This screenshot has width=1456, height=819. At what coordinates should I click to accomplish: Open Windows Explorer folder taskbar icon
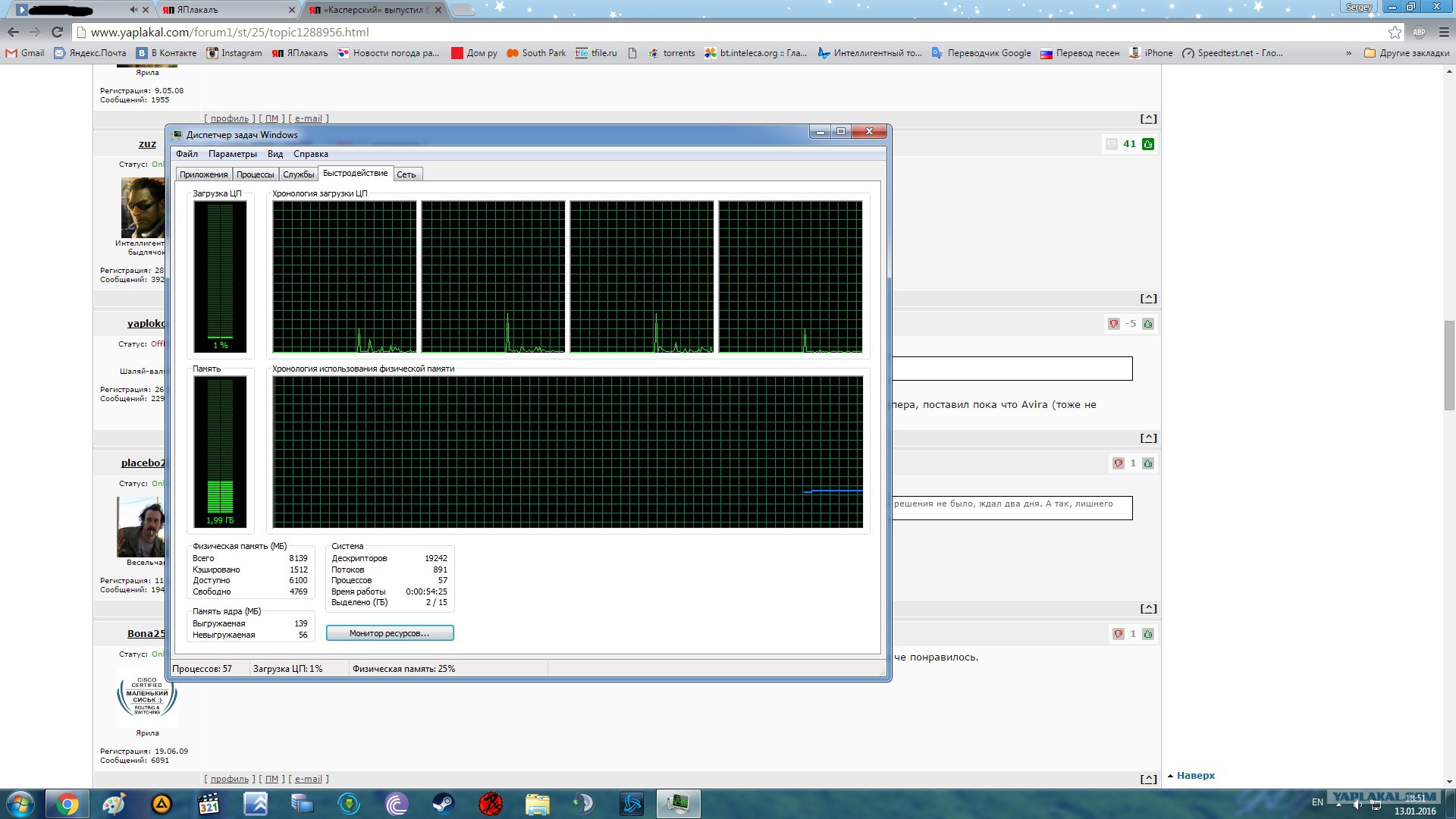[537, 804]
